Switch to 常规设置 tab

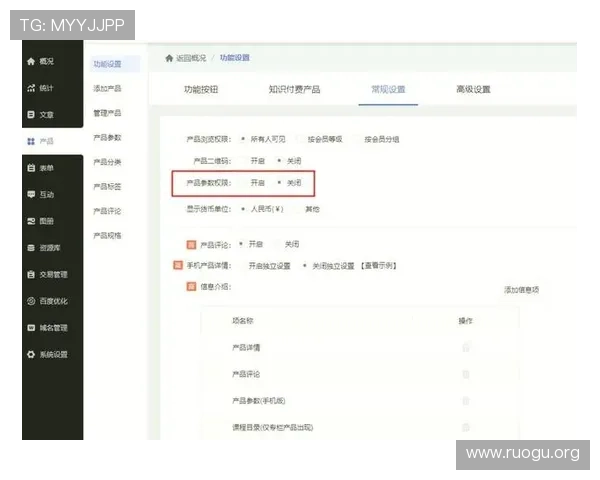pyautogui.click(x=388, y=90)
